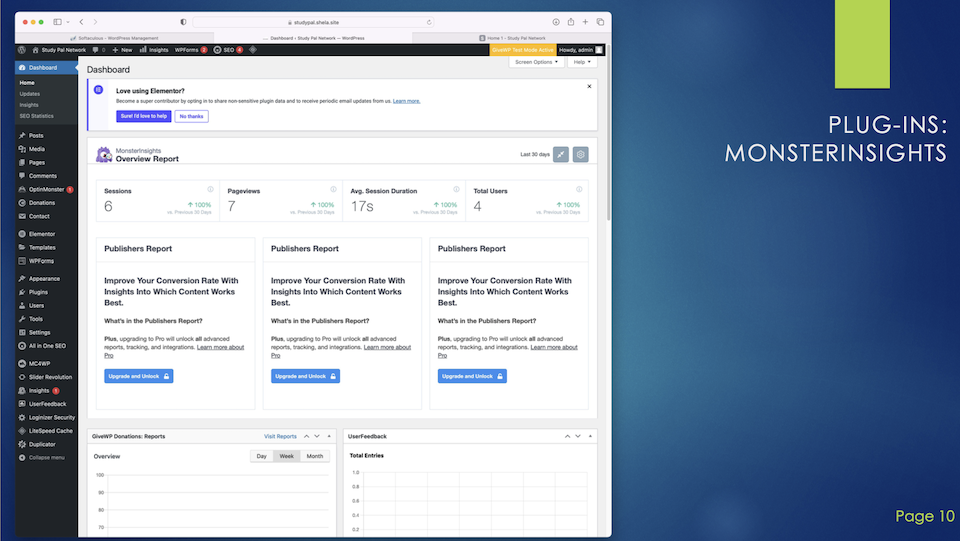Dismiss the Elementor notice with the X
The height and width of the screenshot is (541, 960).
(x=589, y=87)
